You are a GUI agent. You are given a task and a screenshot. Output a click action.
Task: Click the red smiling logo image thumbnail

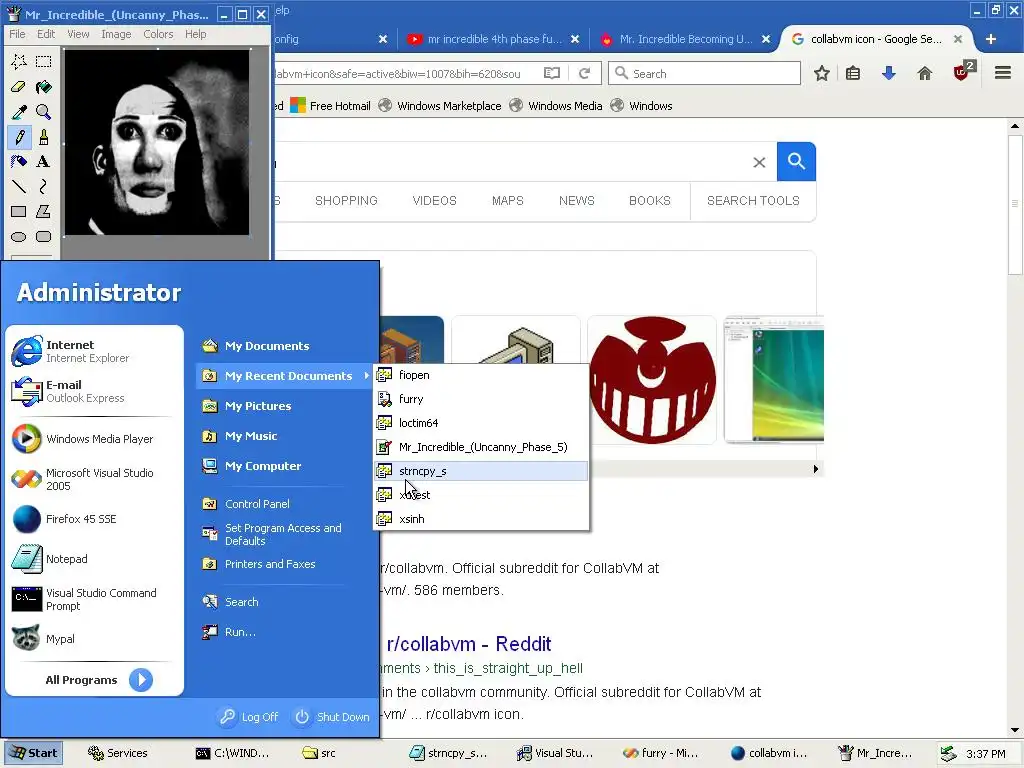tap(652, 379)
